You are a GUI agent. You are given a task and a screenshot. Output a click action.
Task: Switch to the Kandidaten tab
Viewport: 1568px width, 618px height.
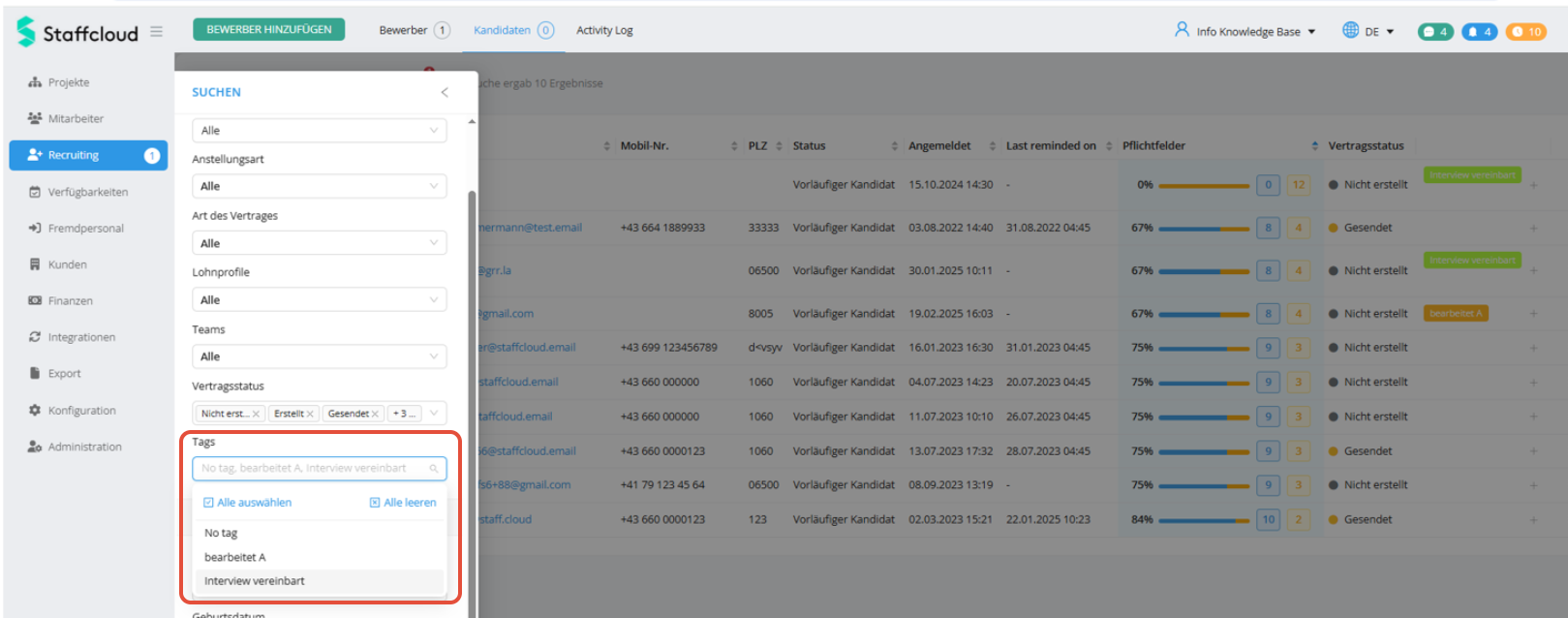click(x=513, y=30)
